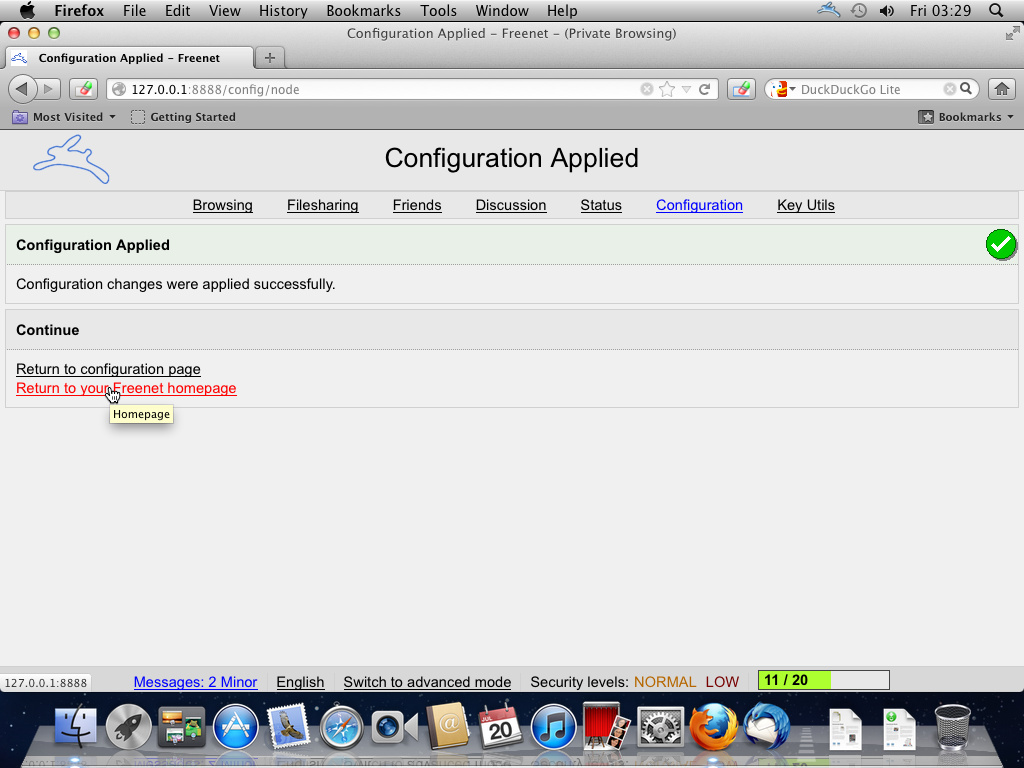The width and height of the screenshot is (1024, 768).
Task: Click the Firefox home button
Action: (x=1001, y=89)
